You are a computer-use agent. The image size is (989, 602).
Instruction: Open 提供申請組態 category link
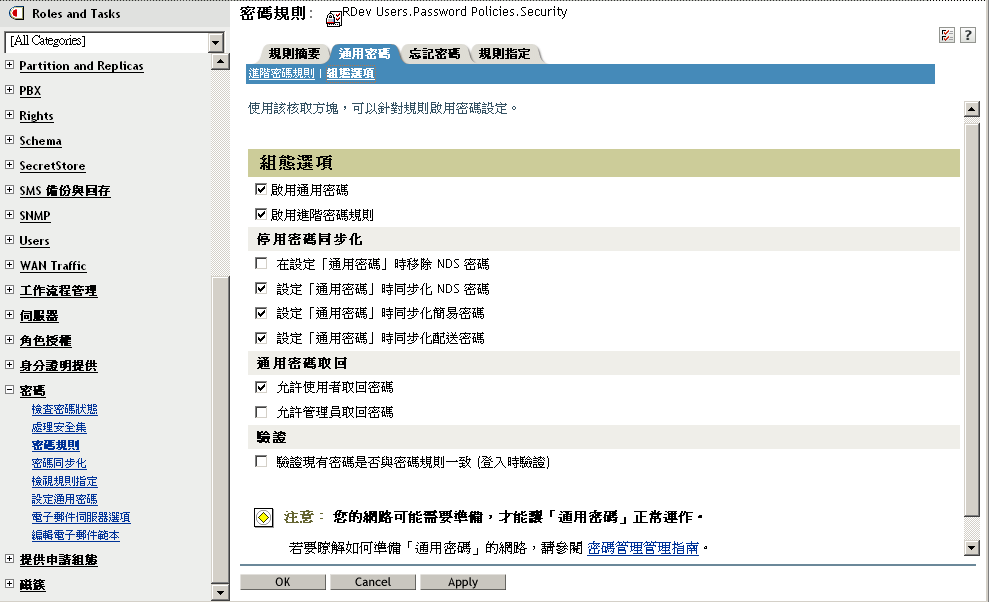58,560
